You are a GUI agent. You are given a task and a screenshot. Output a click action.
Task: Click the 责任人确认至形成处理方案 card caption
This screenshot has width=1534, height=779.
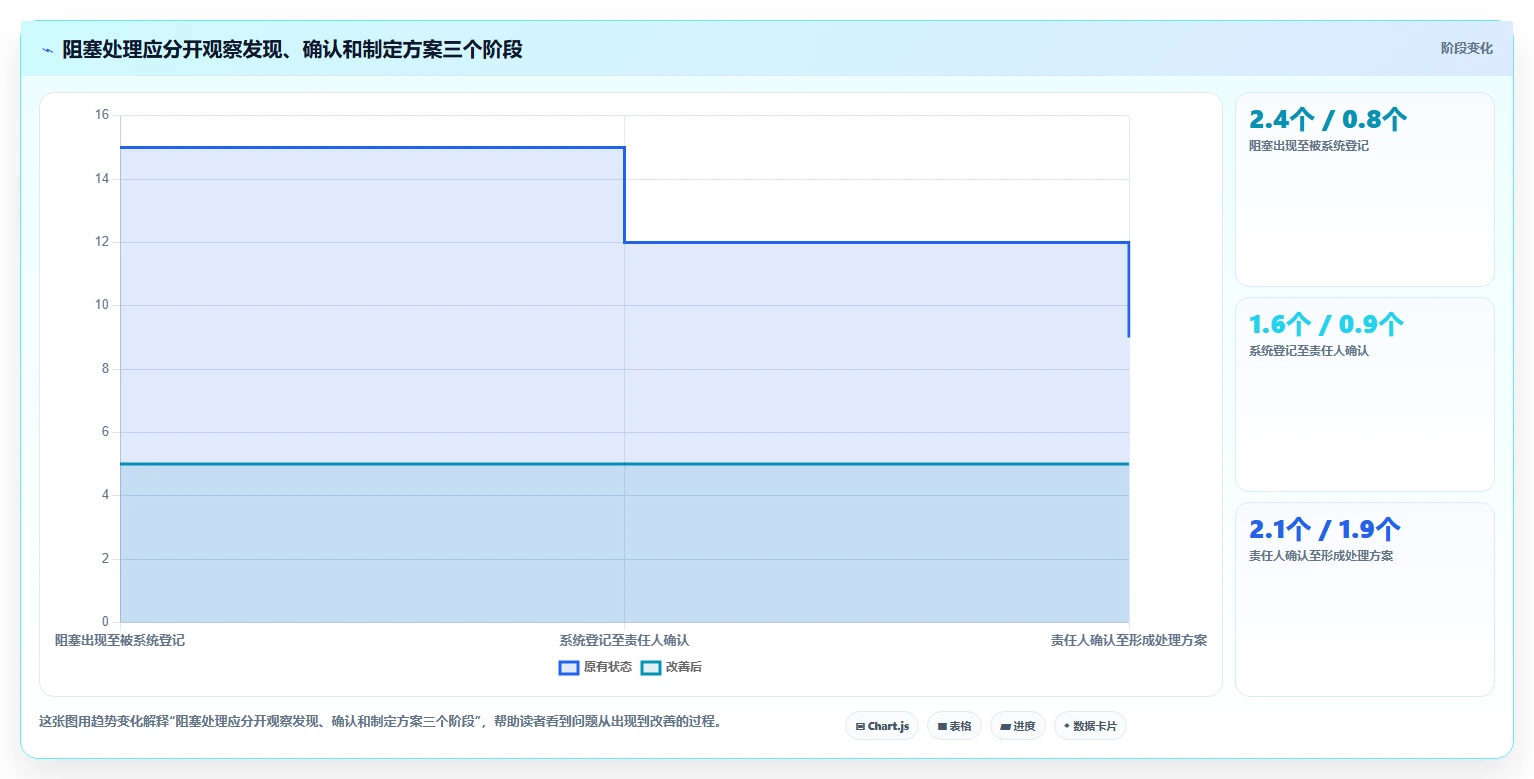(1321, 556)
